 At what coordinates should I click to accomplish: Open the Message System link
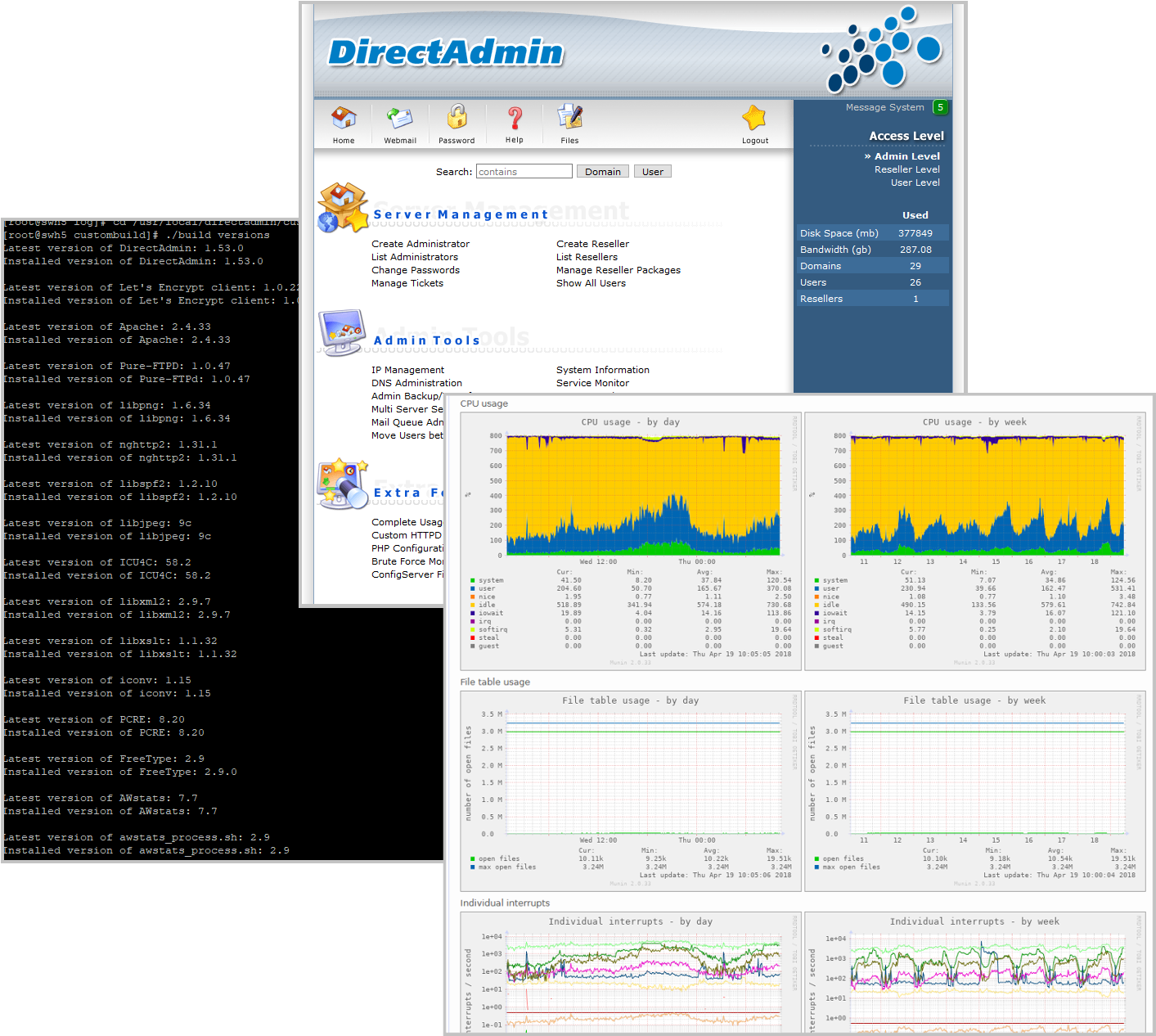885,107
